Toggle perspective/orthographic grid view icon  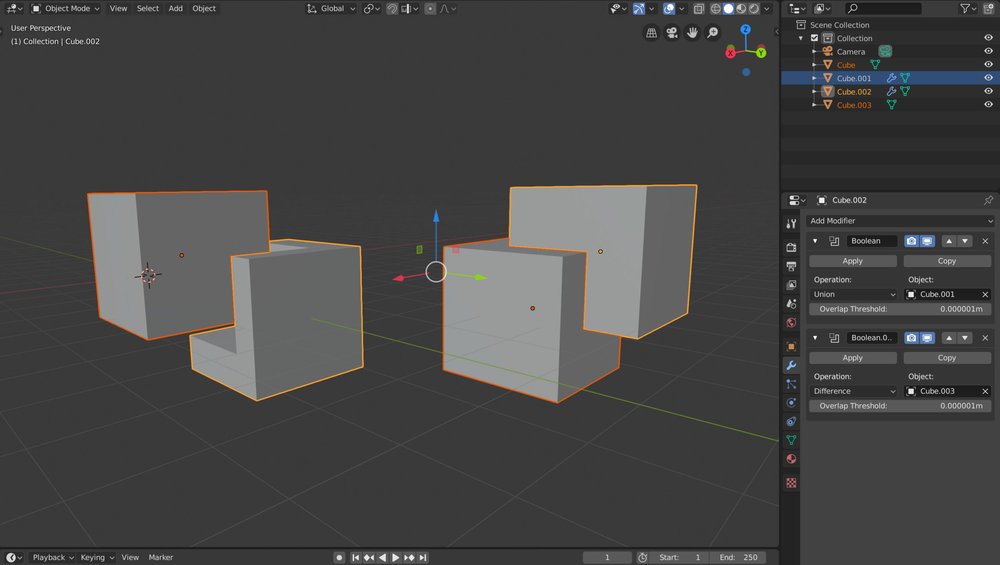(x=652, y=33)
